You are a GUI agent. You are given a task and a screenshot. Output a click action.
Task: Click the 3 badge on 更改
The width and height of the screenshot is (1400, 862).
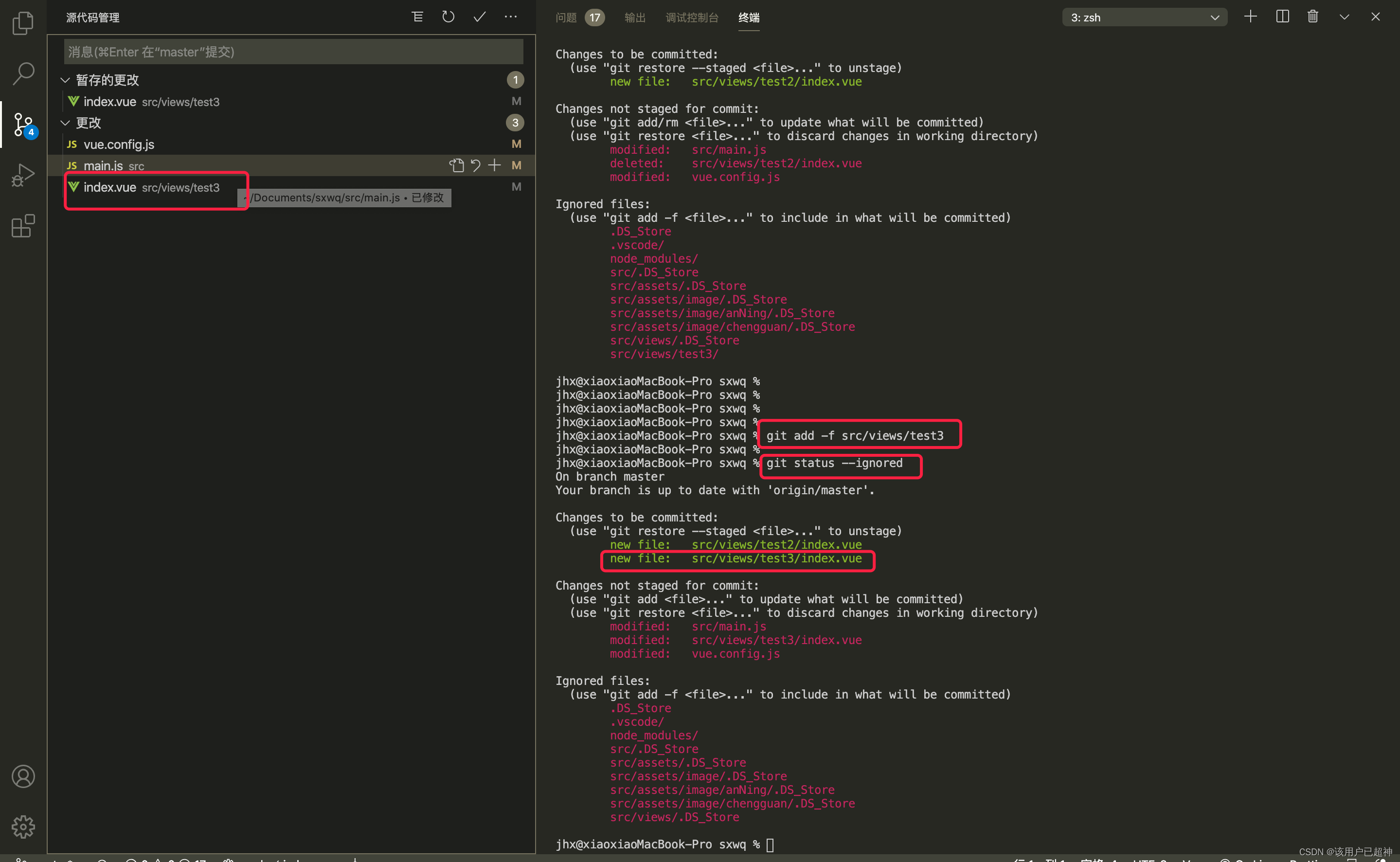(515, 123)
